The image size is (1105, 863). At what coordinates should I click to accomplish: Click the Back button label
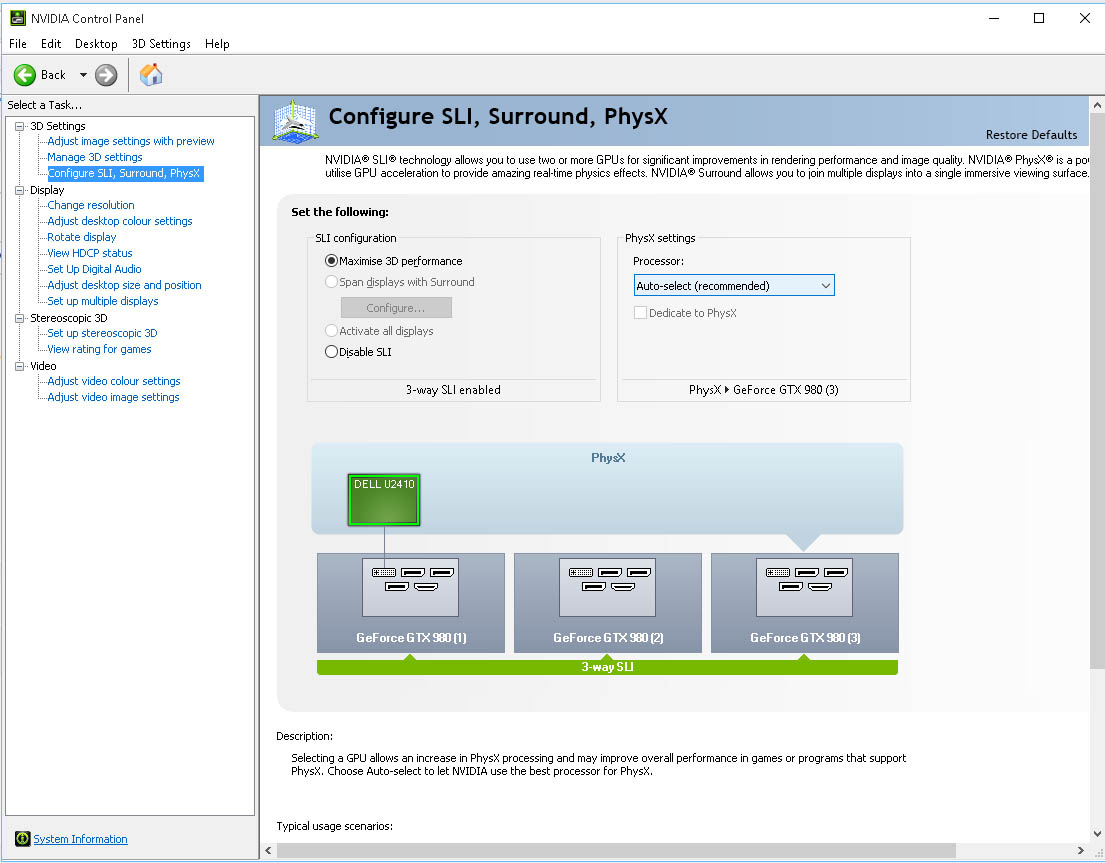pos(53,75)
